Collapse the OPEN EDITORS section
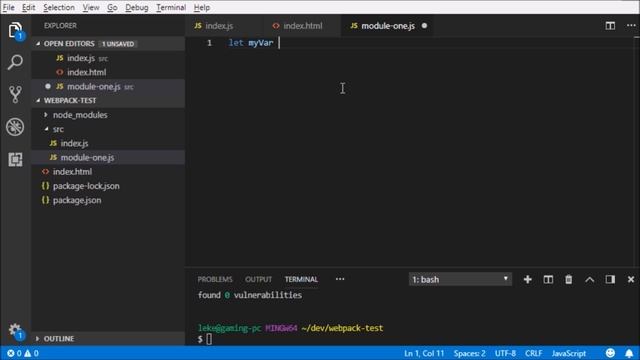This screenshot has width=640, height=360. point(38,43)
